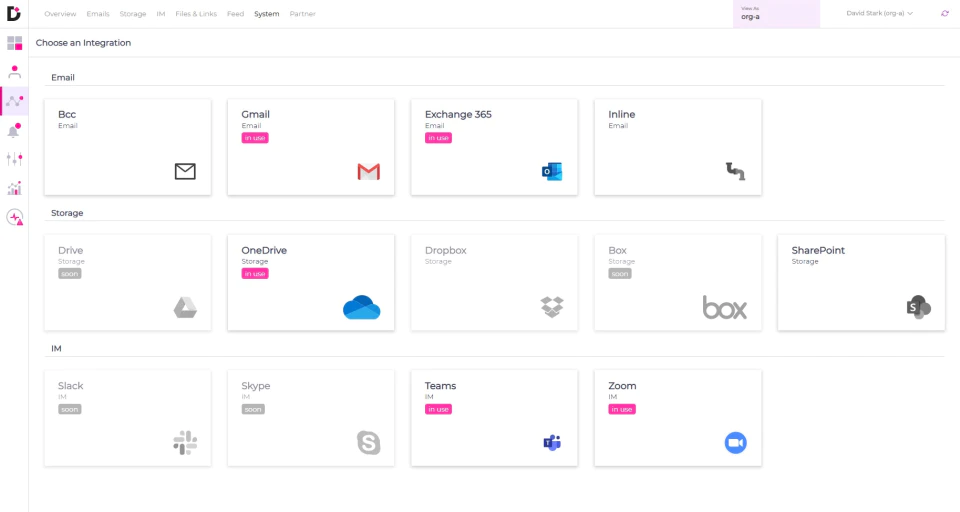
Task: Select the Teams card title
Action: 440,386
